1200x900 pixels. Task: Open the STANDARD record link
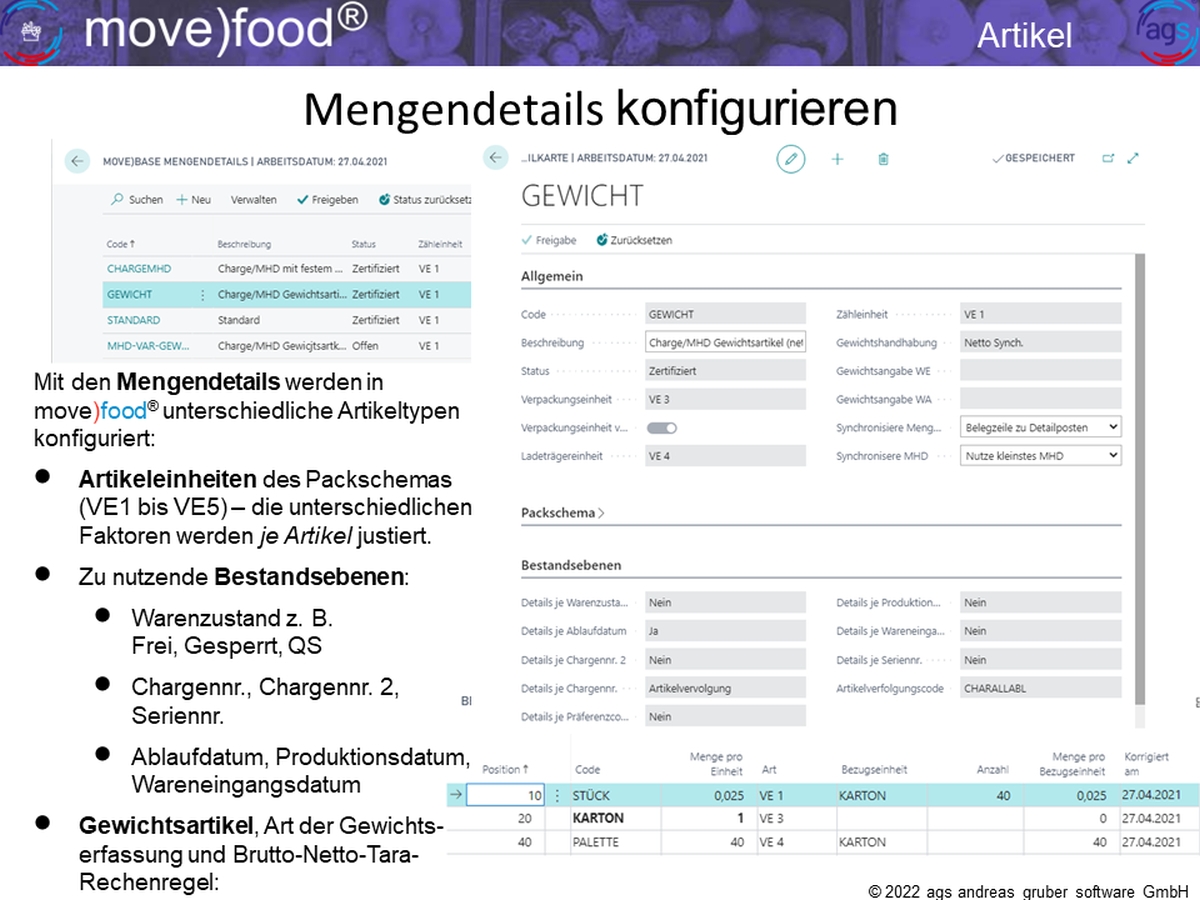133,321
